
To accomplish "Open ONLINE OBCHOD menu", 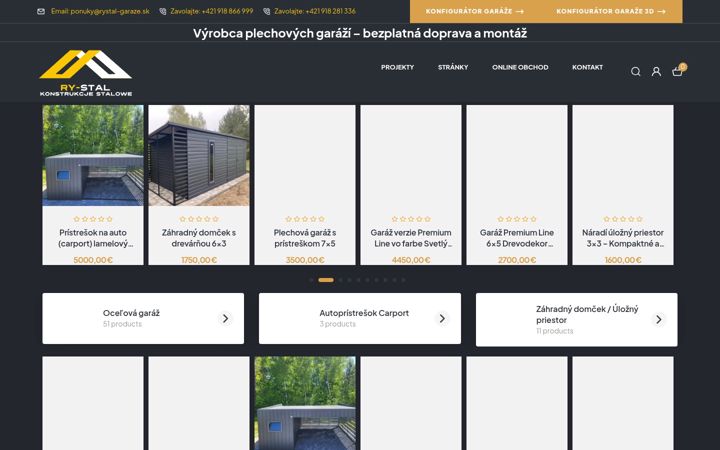I will pos(520,67).
